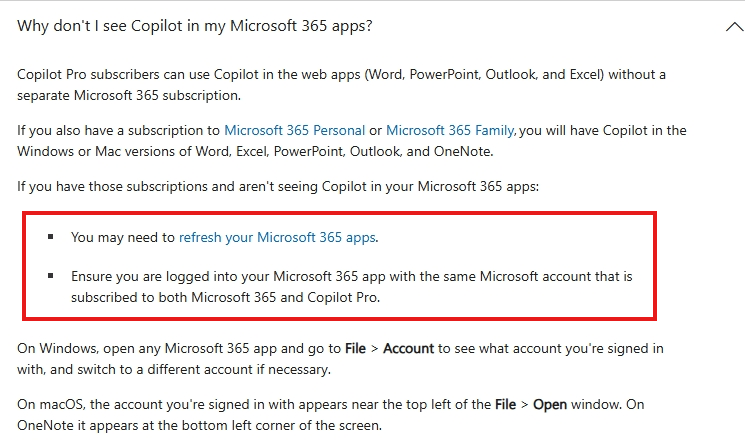Click the "If you also have a subscription" text
The height and width of the screenshot is (444, 745).
pyautogui.click(x=120, y=130)
